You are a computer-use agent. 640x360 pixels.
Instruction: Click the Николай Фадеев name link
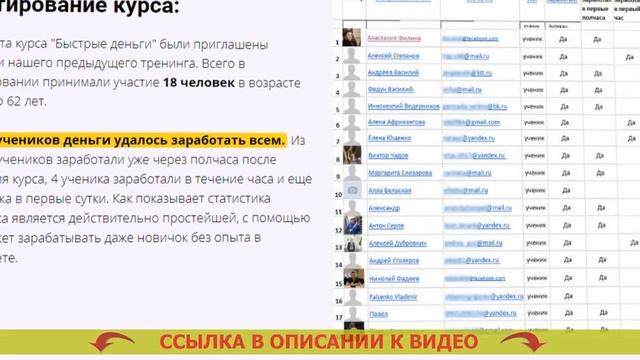[x=394, y=279]
